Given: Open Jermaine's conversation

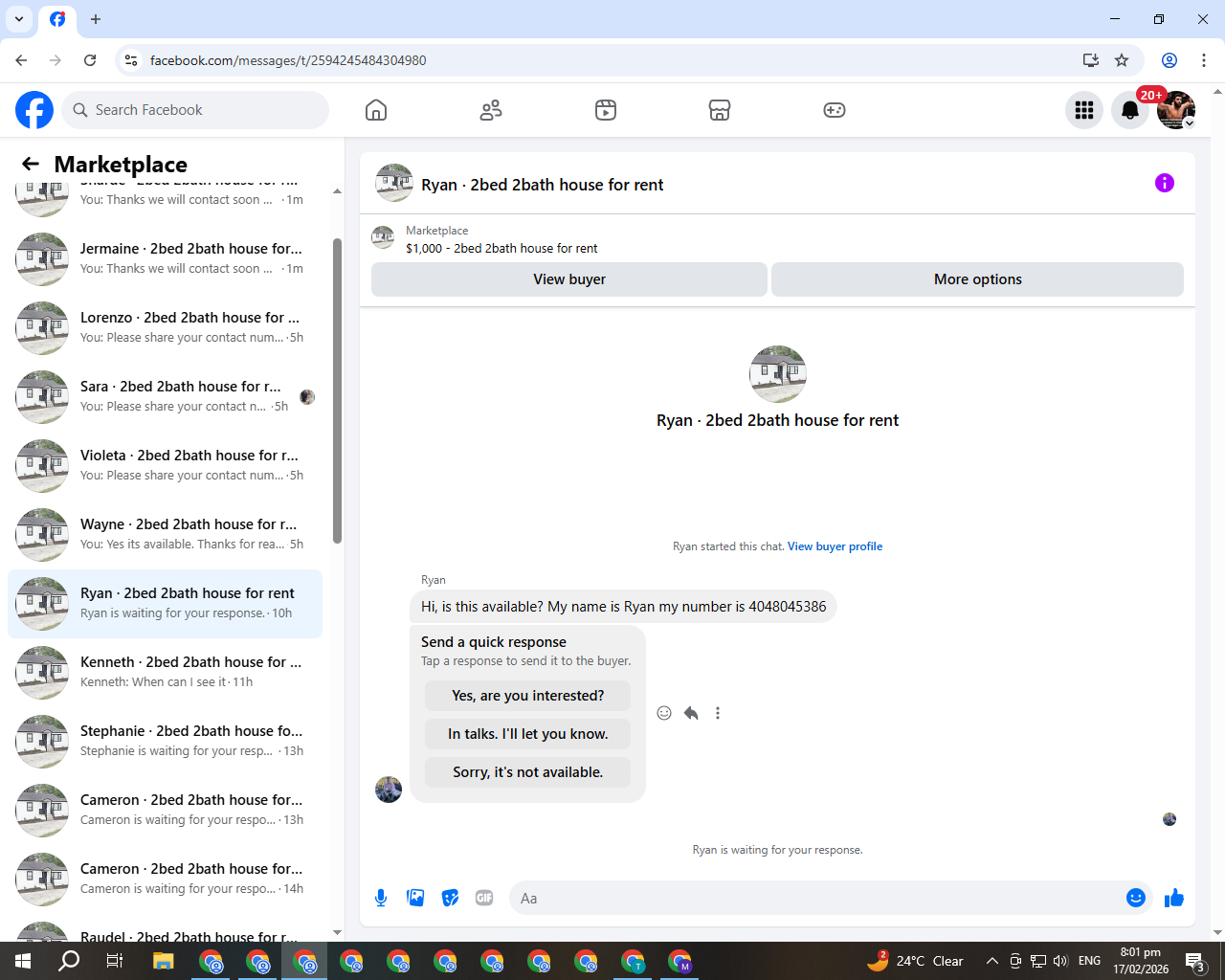Looking at the screenshot, I should [x=165, y=258].
